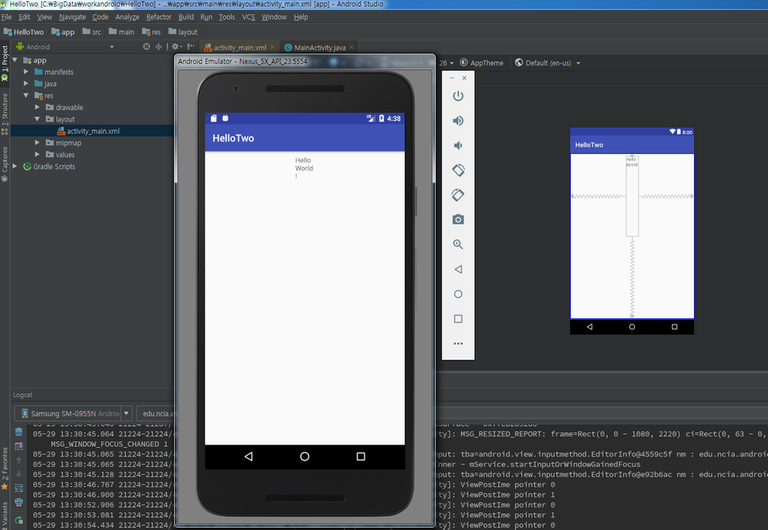Restart logcat icon
Image resolution: width=768 pixels, height=530 pixels.
point(19,520)
